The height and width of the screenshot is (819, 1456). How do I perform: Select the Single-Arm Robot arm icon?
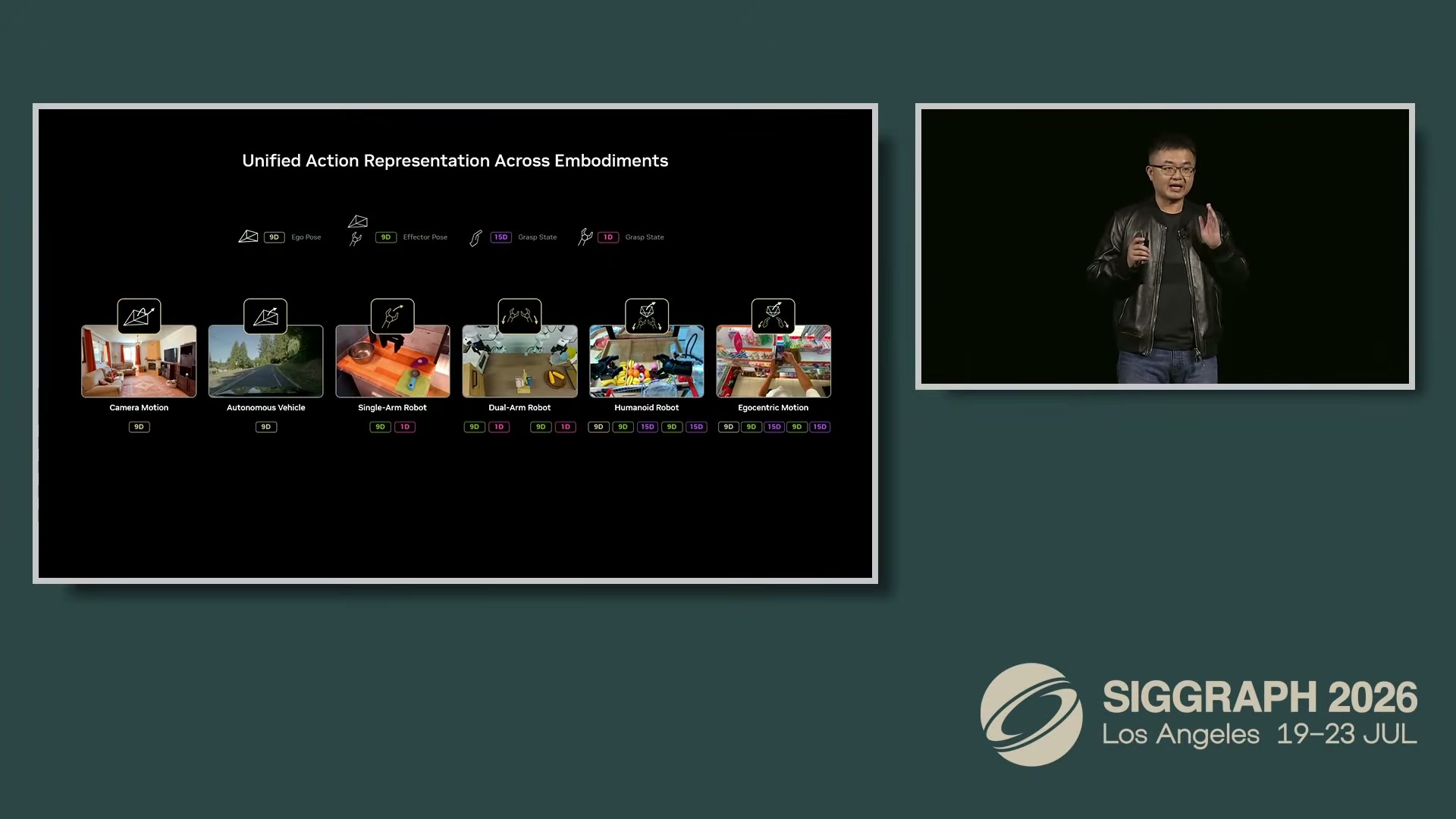click(x=392, y=316)
